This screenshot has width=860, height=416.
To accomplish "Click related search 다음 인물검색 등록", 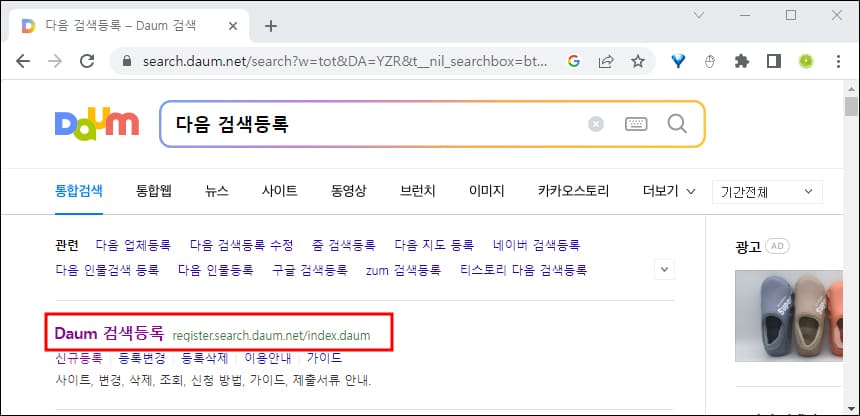I will tap(107, 270).
